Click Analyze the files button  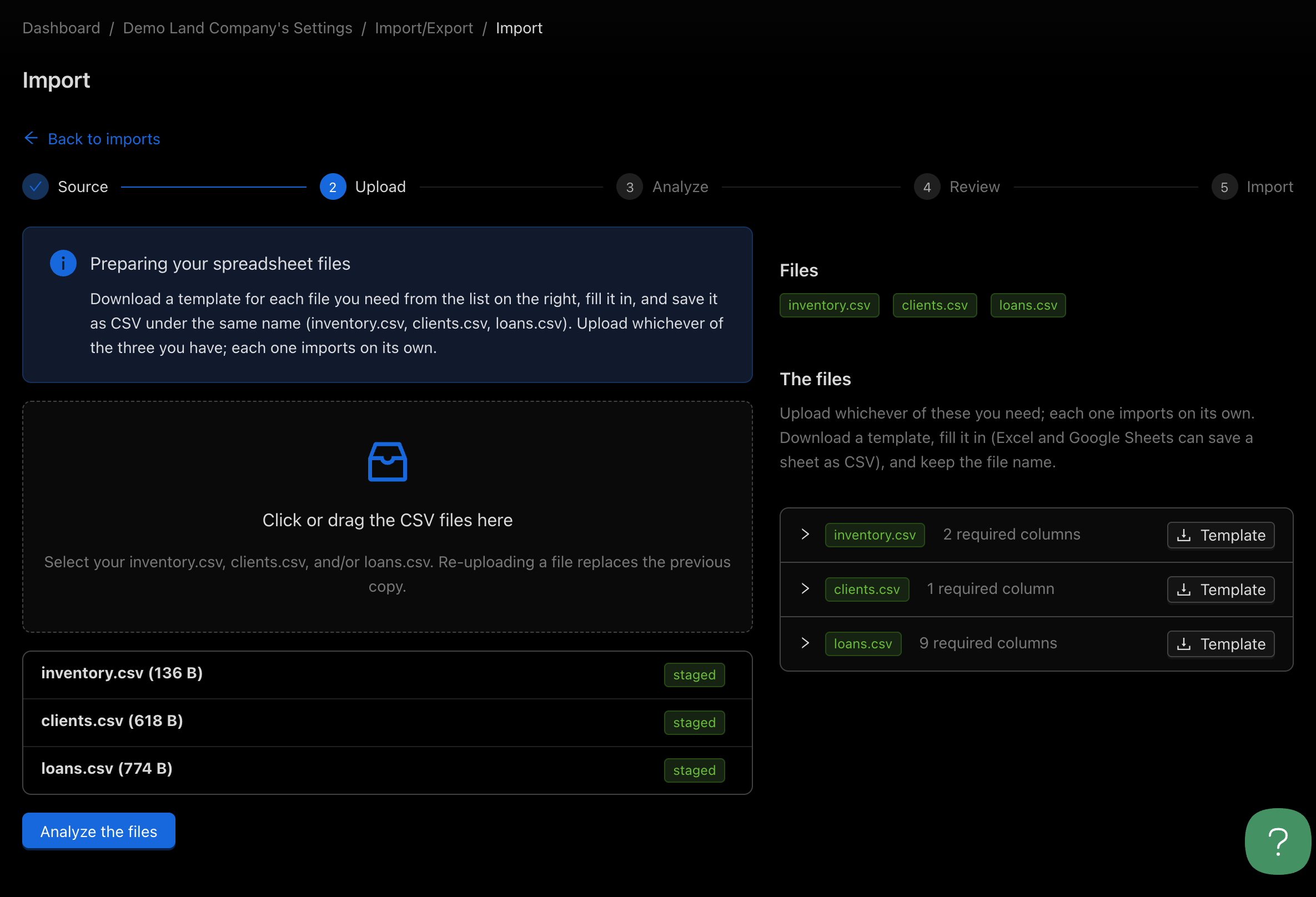tap(98, 831)
